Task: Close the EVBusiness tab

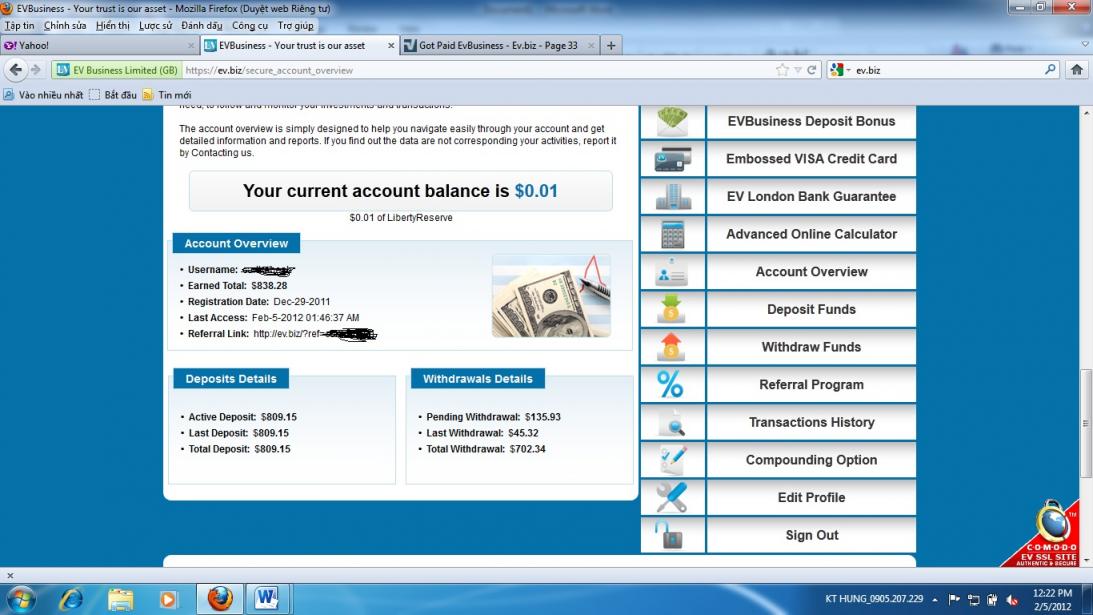Action: 390,45
